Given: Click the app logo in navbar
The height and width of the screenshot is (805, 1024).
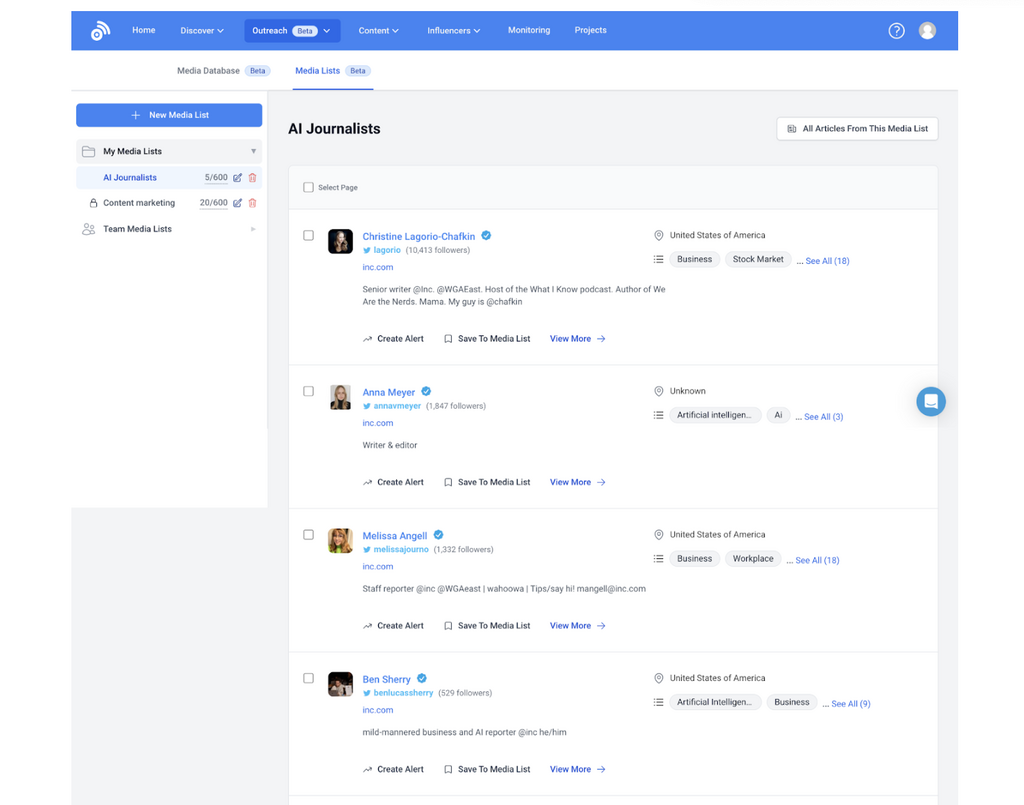Looking at the screenshot, I should click(100, 31).
